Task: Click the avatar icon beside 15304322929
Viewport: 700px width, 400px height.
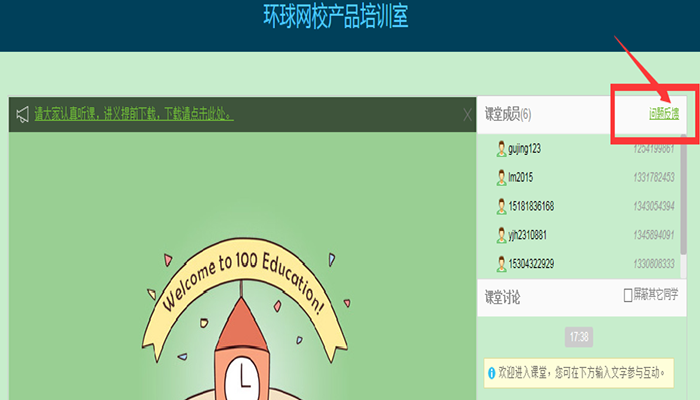Action: 501,264
